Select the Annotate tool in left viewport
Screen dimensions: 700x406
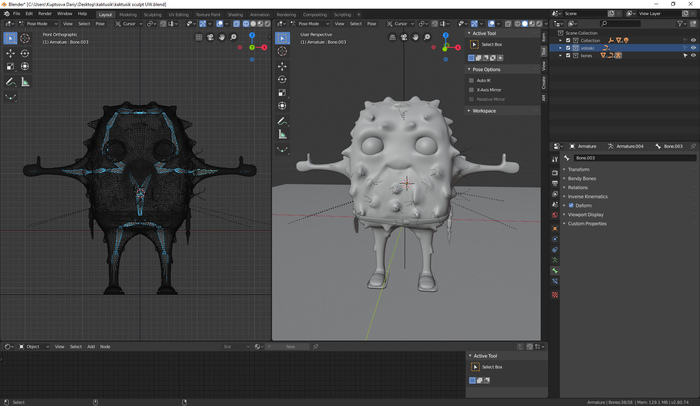10,81
